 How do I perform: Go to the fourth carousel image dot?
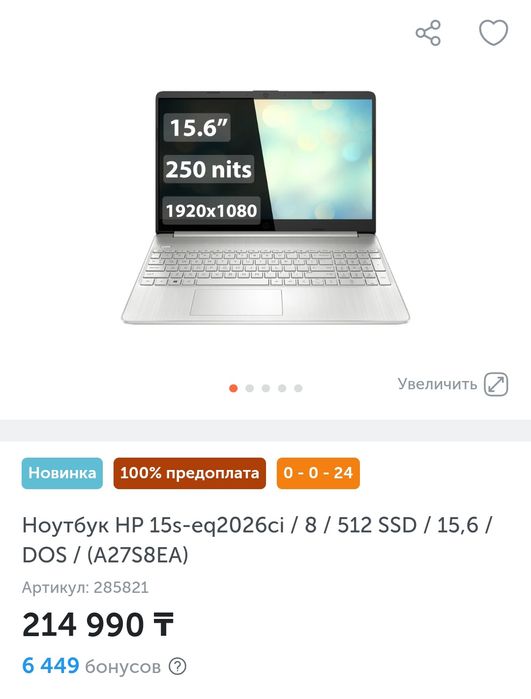pyautogui.click(x=282, y=388)
